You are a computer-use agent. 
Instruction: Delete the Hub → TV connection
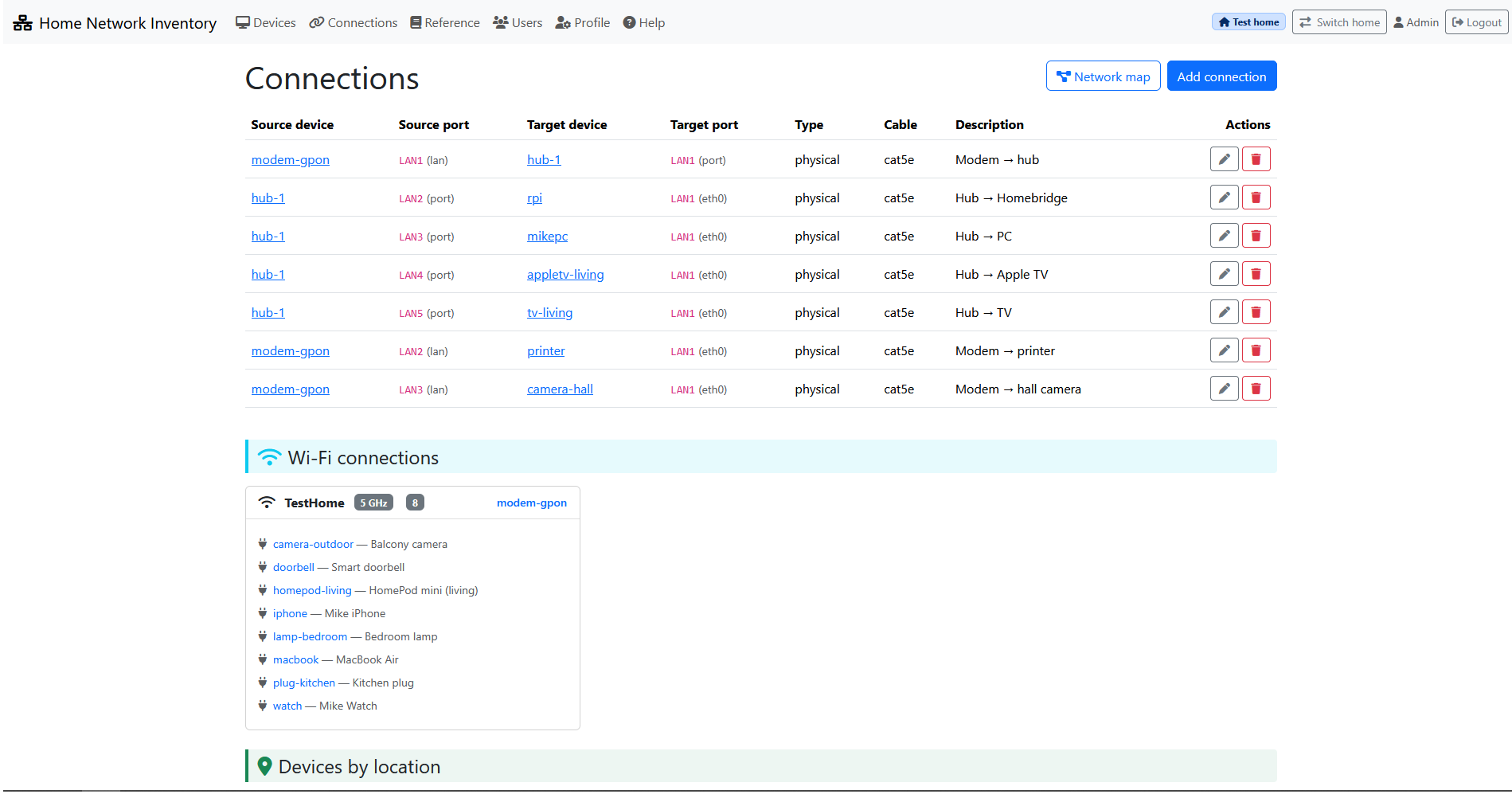click(x=1256, y=312)
